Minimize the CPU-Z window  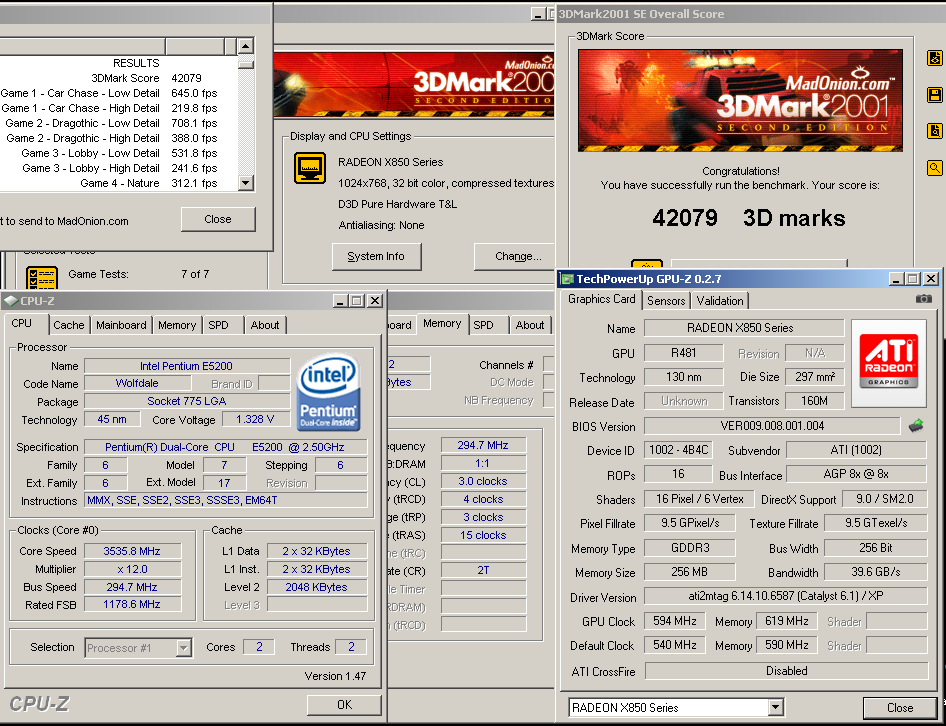click(x=340, y=301)
